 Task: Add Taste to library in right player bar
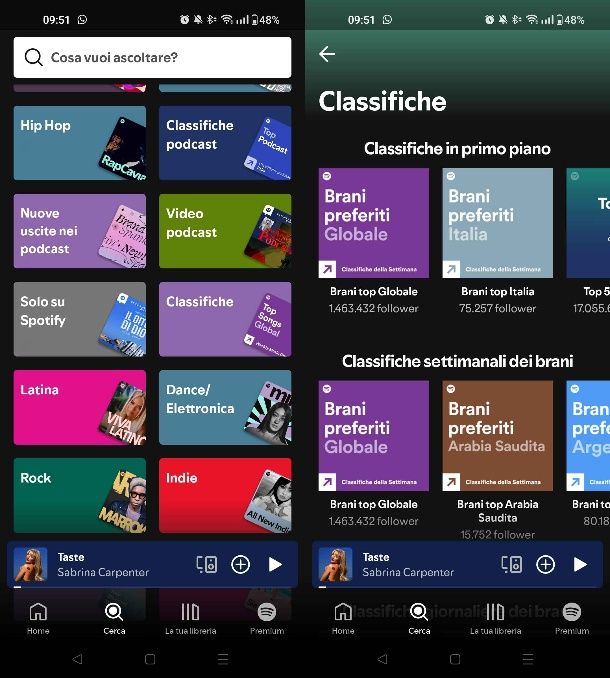click(546, 564)
